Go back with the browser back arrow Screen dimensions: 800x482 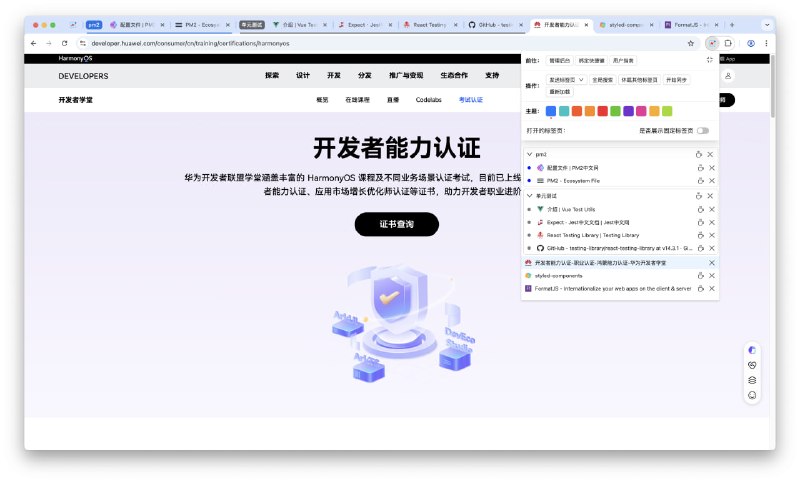click(34, 43)
